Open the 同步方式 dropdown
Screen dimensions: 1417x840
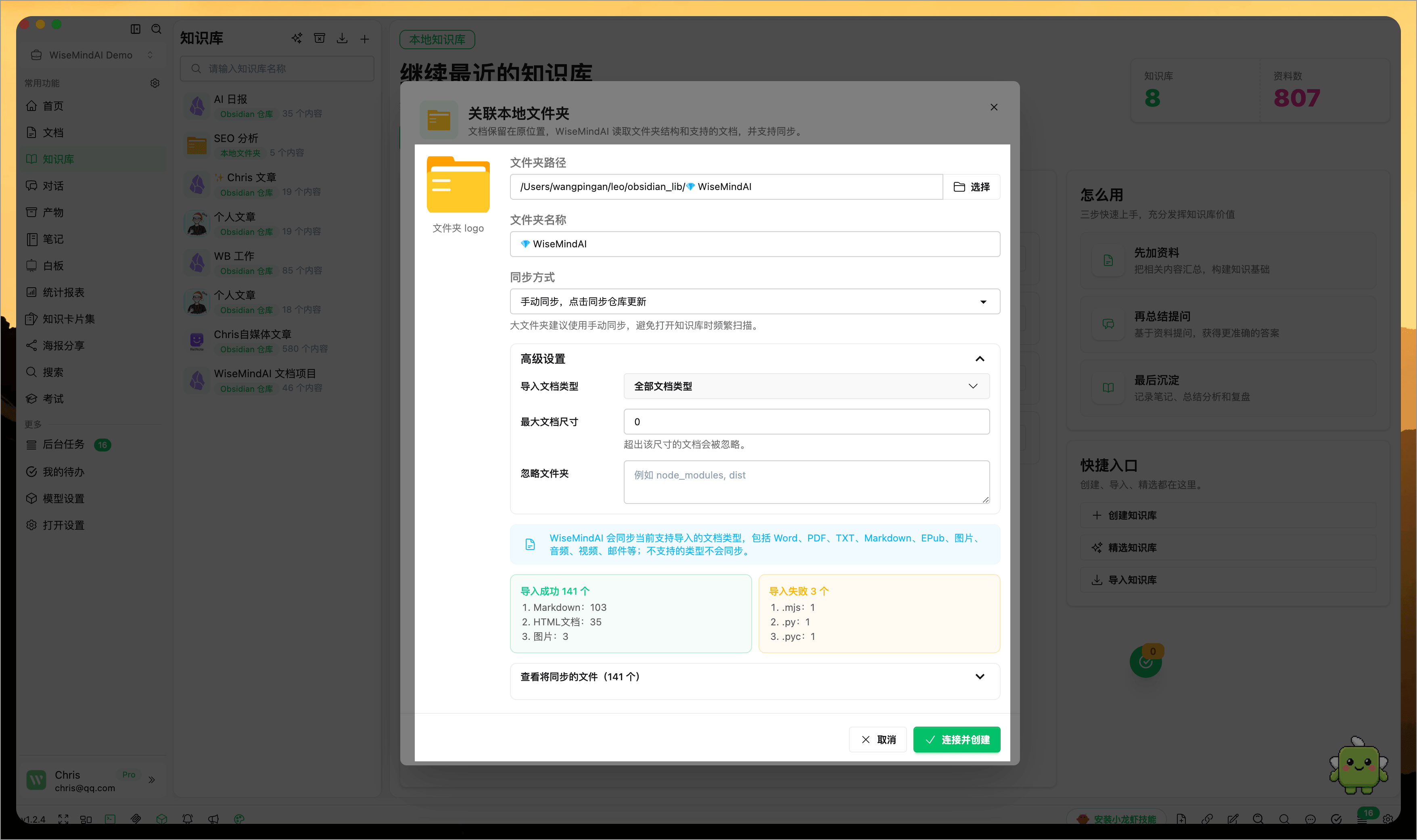(755, 302)
